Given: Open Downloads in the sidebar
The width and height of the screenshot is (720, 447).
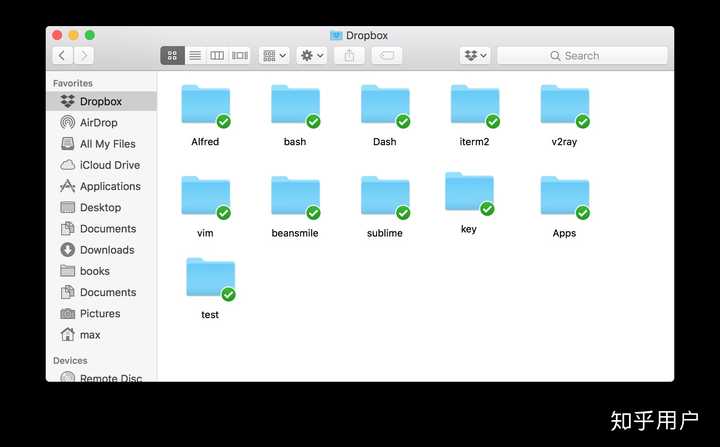Looking at the screenshot, I should click(101, 250).
